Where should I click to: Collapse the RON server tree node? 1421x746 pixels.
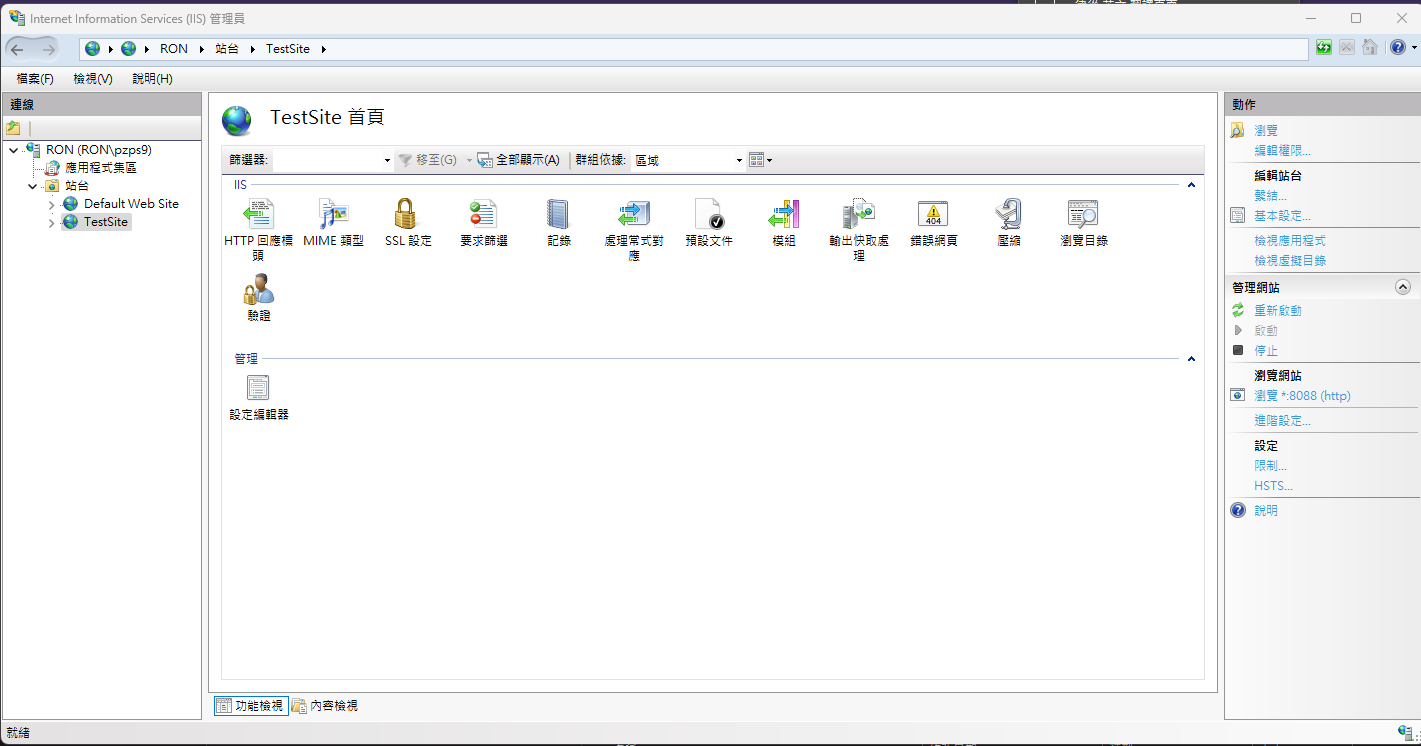pyautogui.click(x=13, y=150)
